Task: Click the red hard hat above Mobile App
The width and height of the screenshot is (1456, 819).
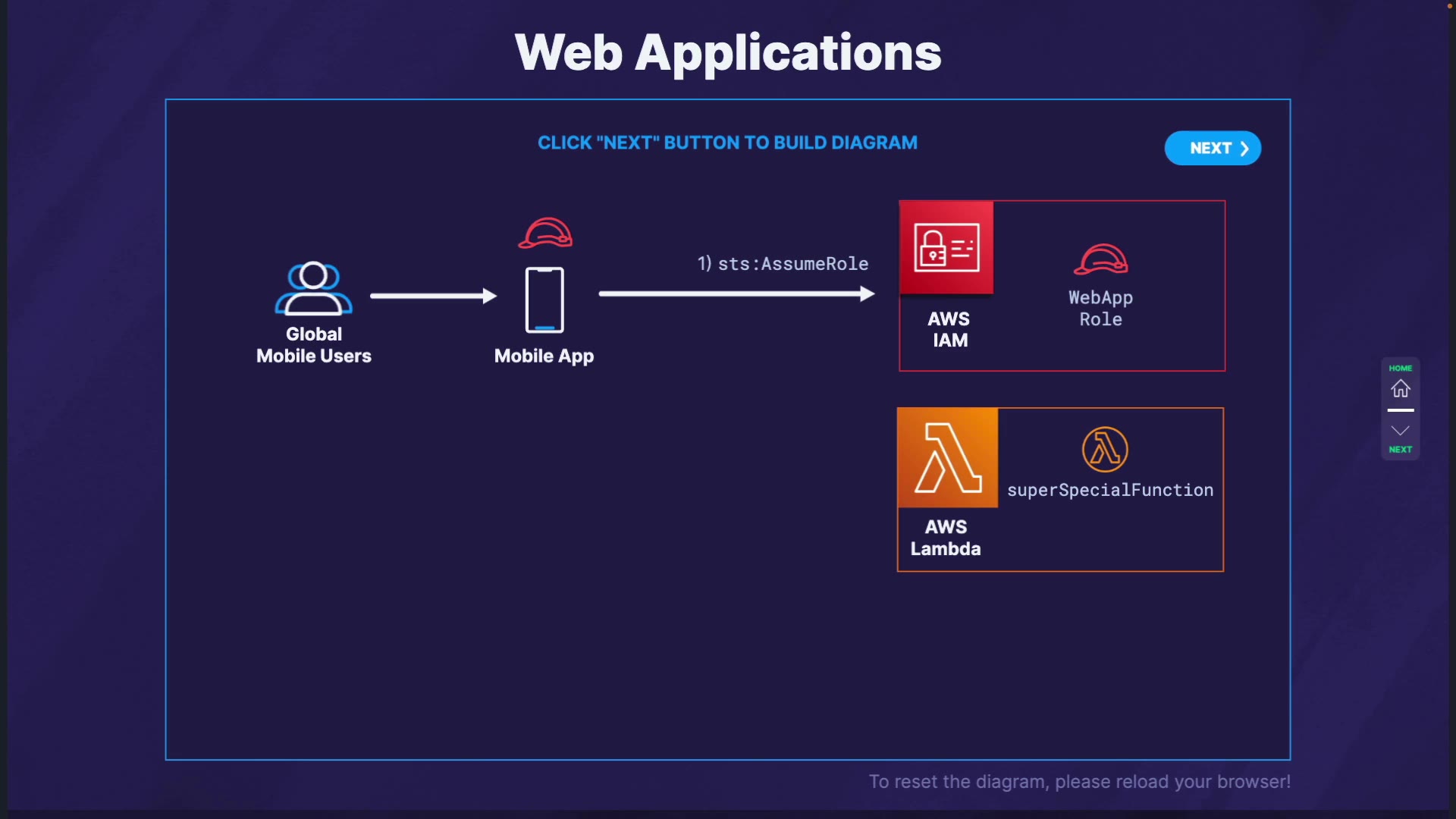Action: pos(545,234)
